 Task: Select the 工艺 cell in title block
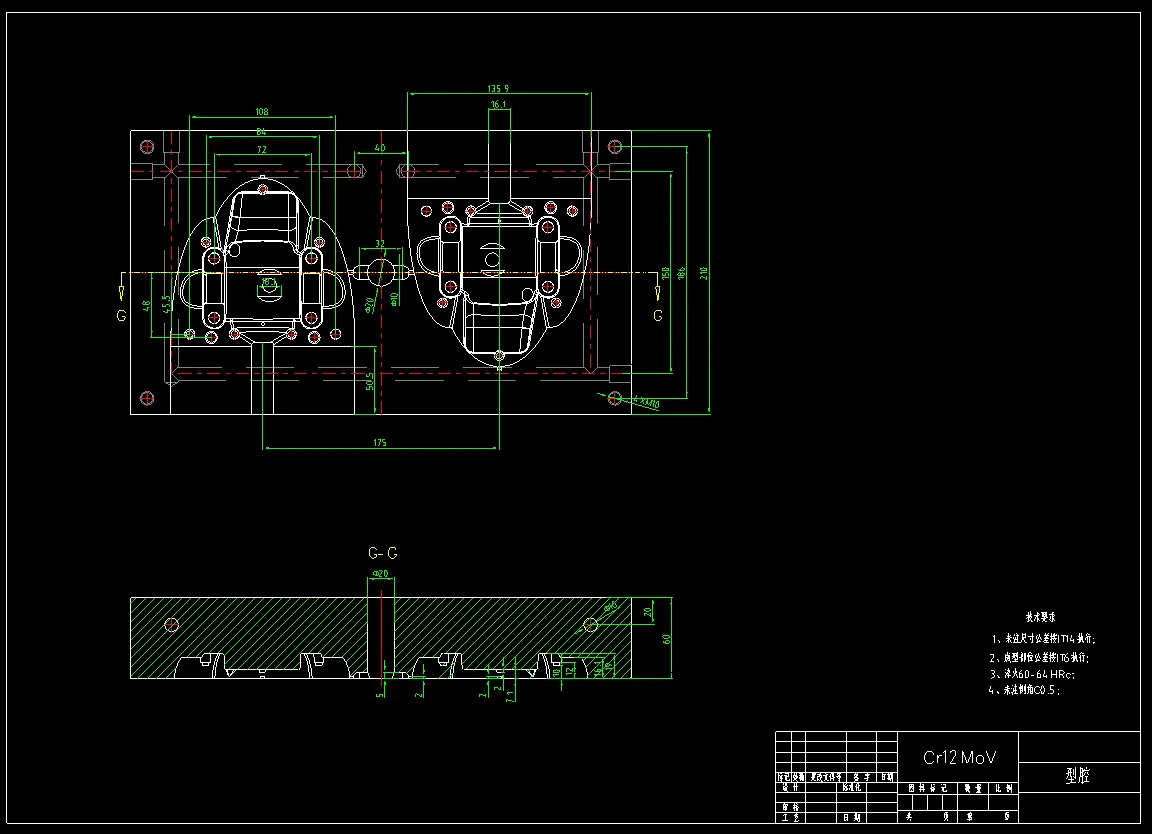tap(791, 817)
